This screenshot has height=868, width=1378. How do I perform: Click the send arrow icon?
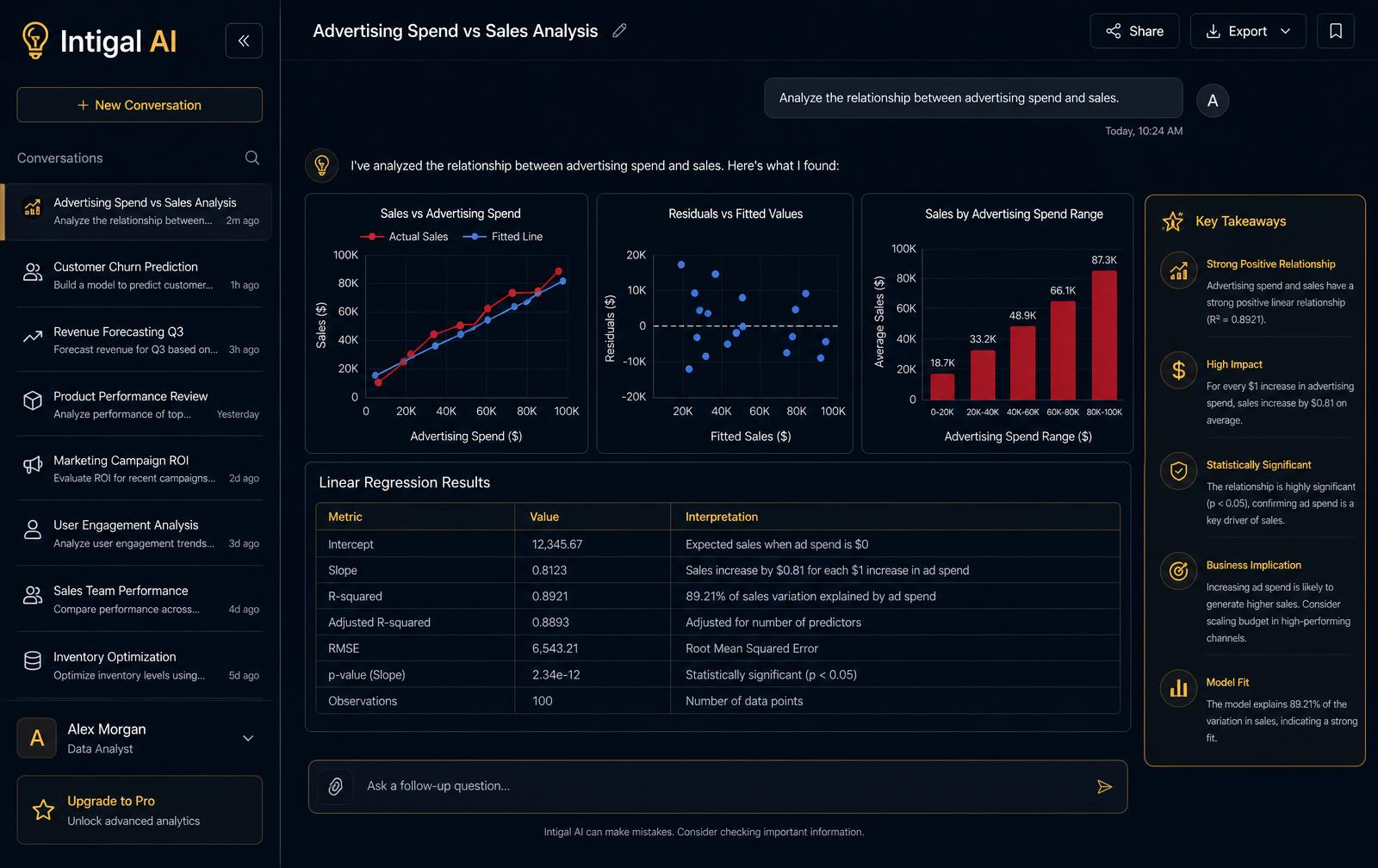click(x=1104, y=786)
